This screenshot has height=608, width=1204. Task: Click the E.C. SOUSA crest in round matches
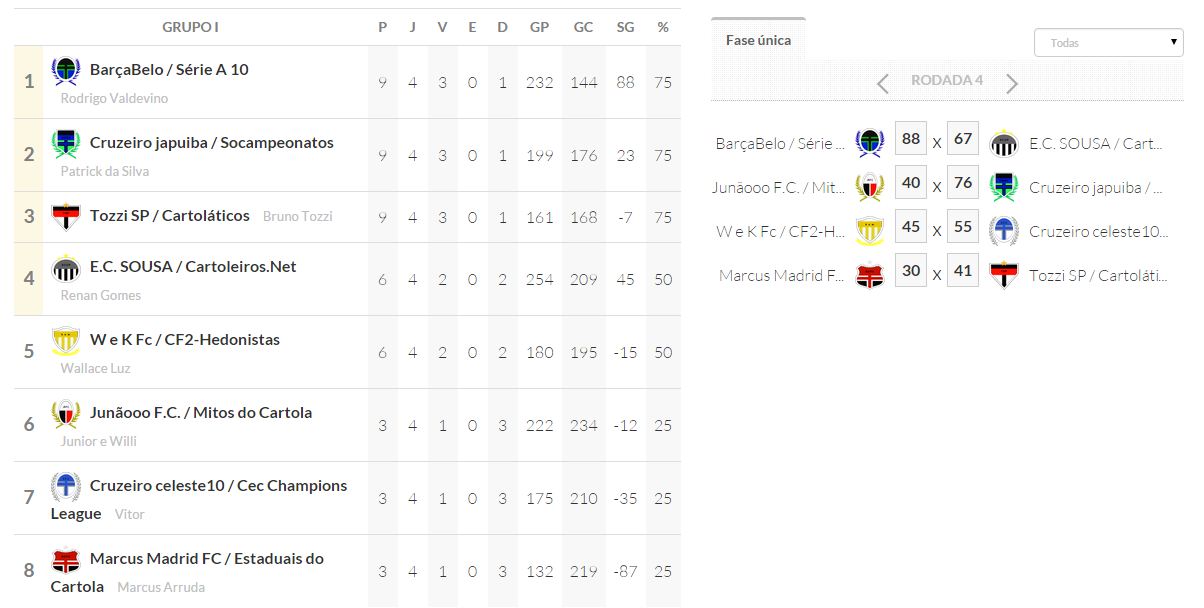pos(1003,143)
